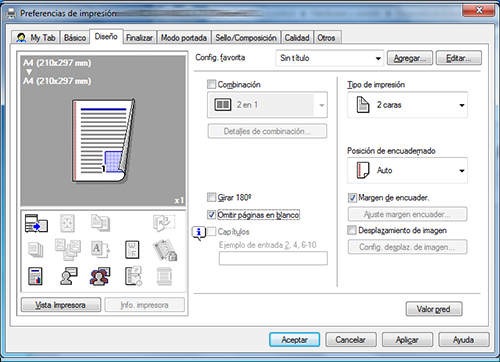Click Config. desplaz. de imagen... button

407,247
